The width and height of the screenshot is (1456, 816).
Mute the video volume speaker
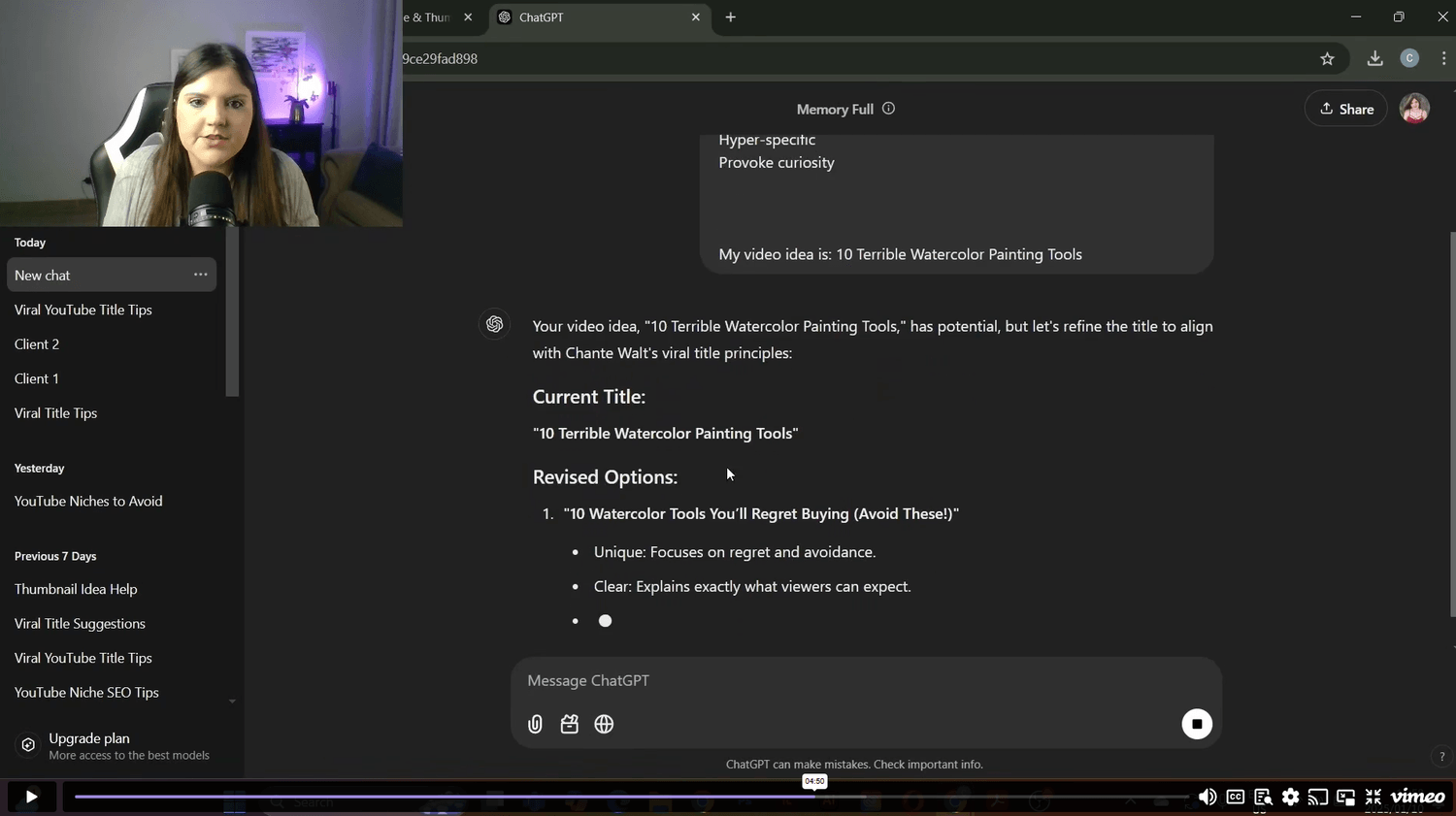(1208, 797)
